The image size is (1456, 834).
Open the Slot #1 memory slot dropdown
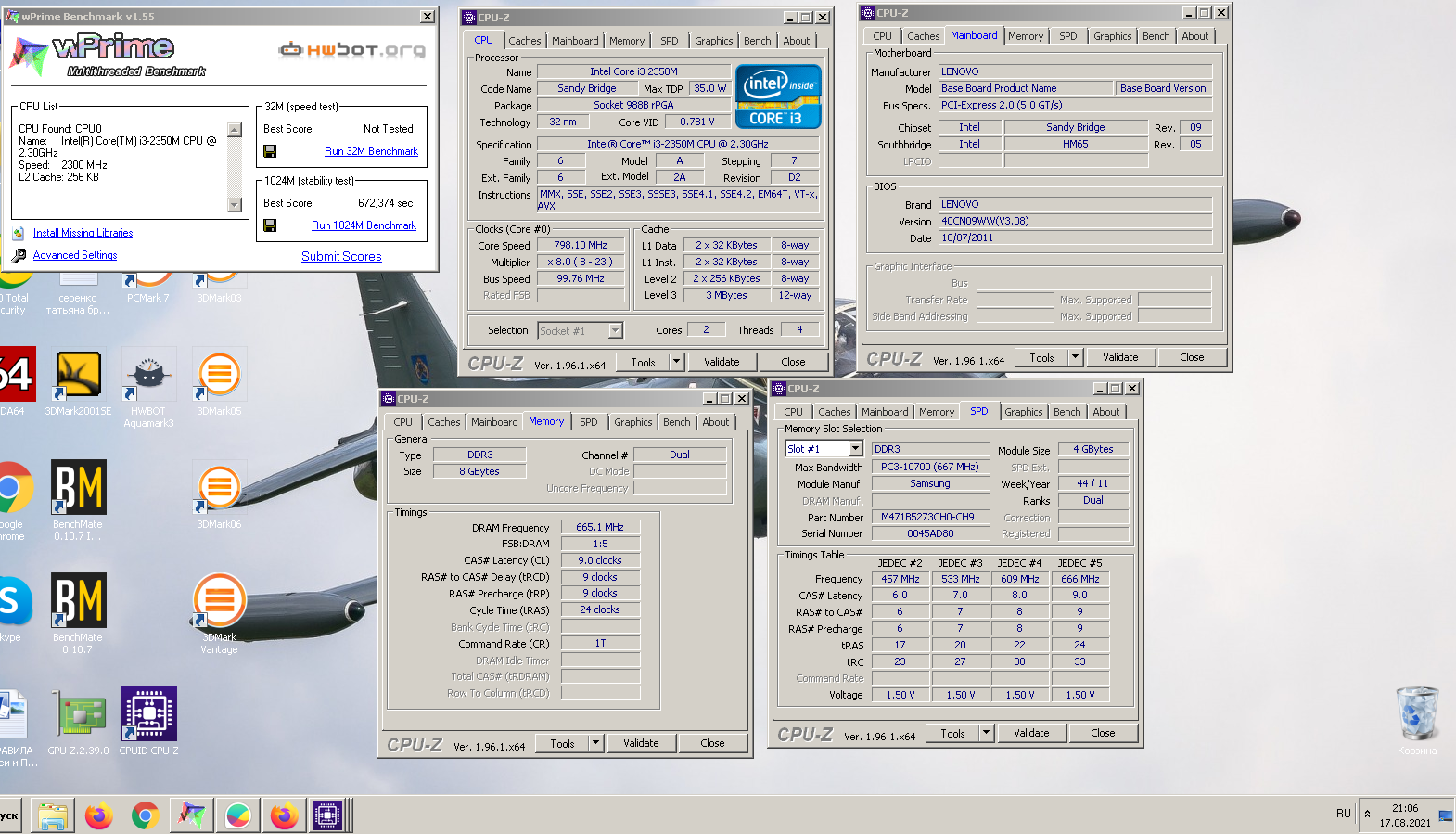855,449
